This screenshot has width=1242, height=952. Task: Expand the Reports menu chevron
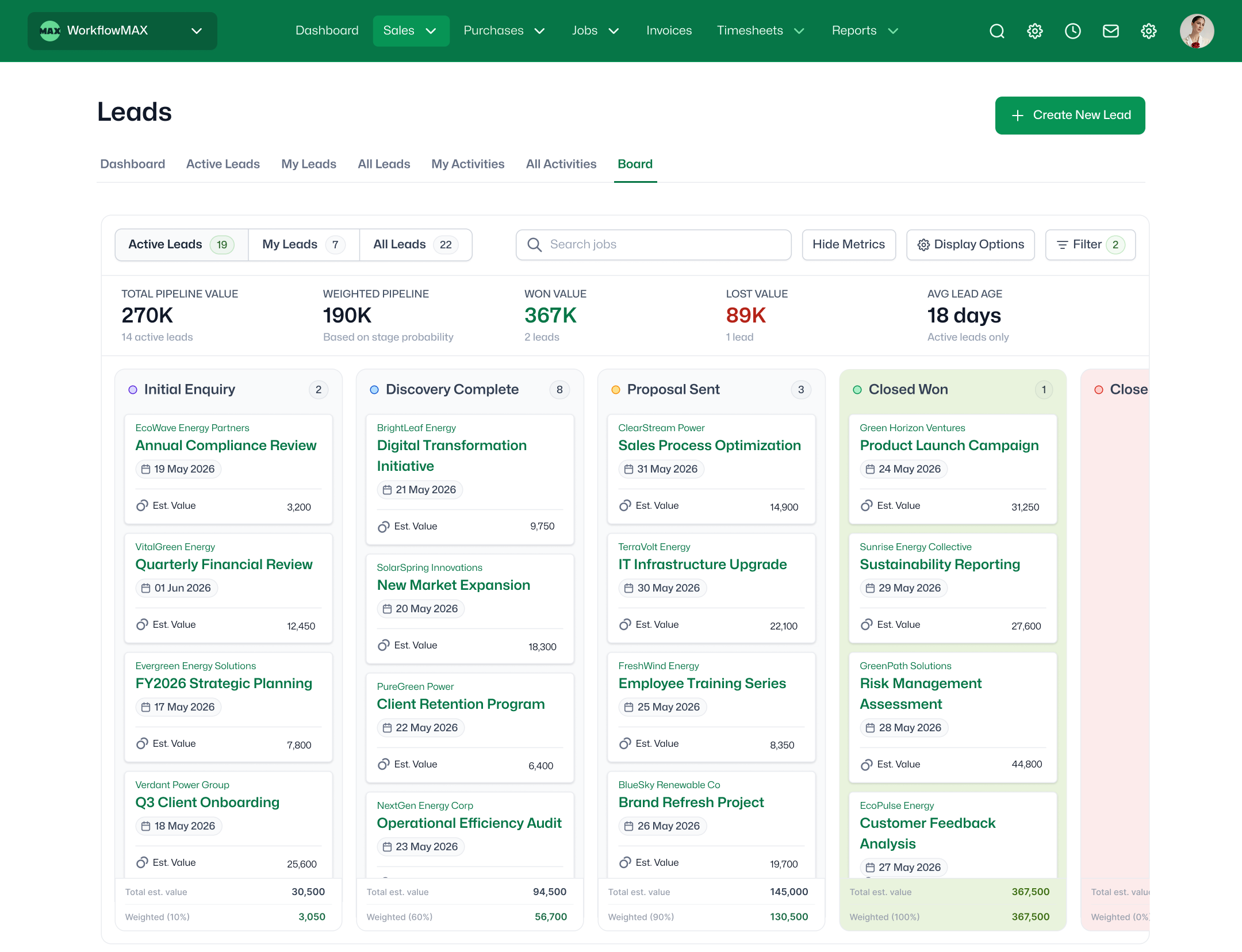893,31
